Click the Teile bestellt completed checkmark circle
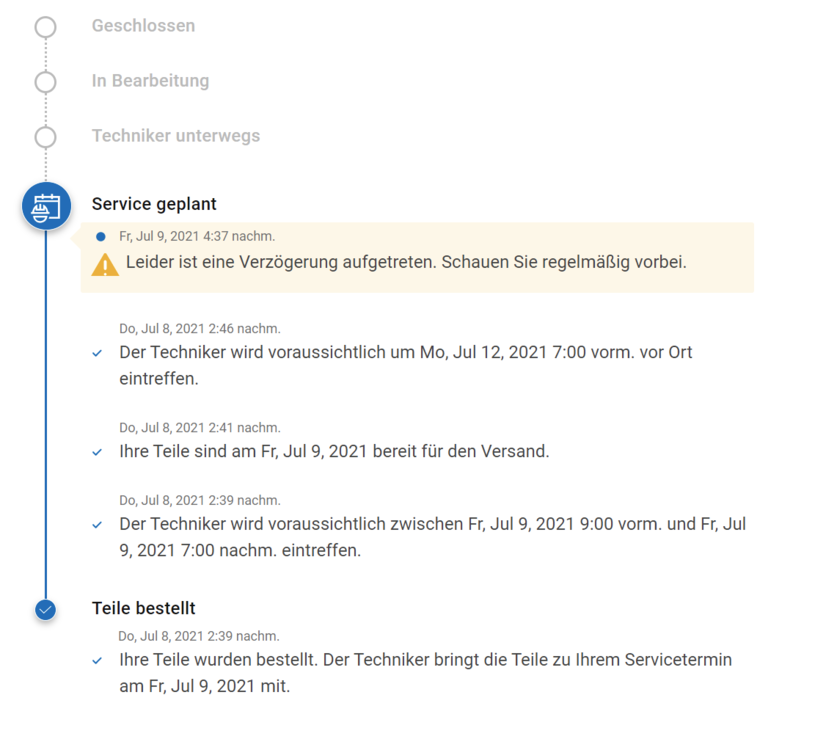Image resolution: width=815 pixels, height=750 pixels. coord(45,609)
